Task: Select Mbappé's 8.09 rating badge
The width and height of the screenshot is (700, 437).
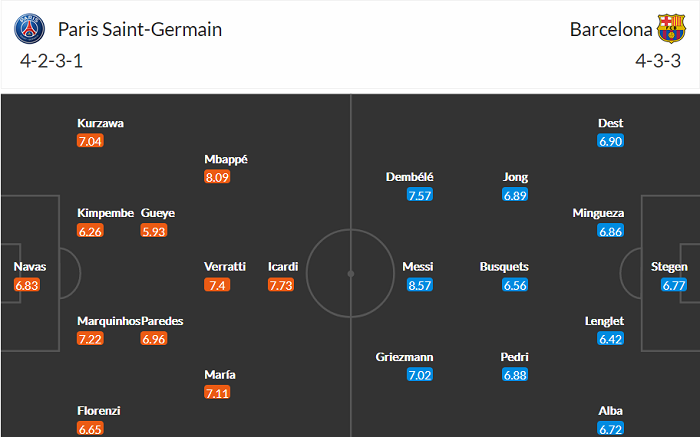Action: click(218, 177)
